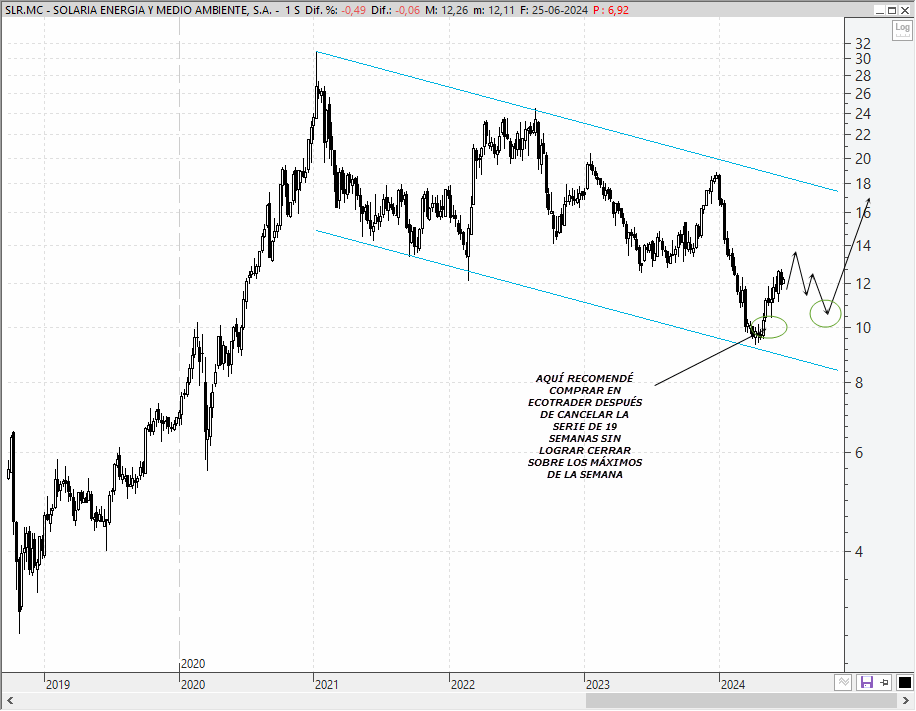Click the 'P: 6,92' value
Screen dimensions: 916x711
610,10
